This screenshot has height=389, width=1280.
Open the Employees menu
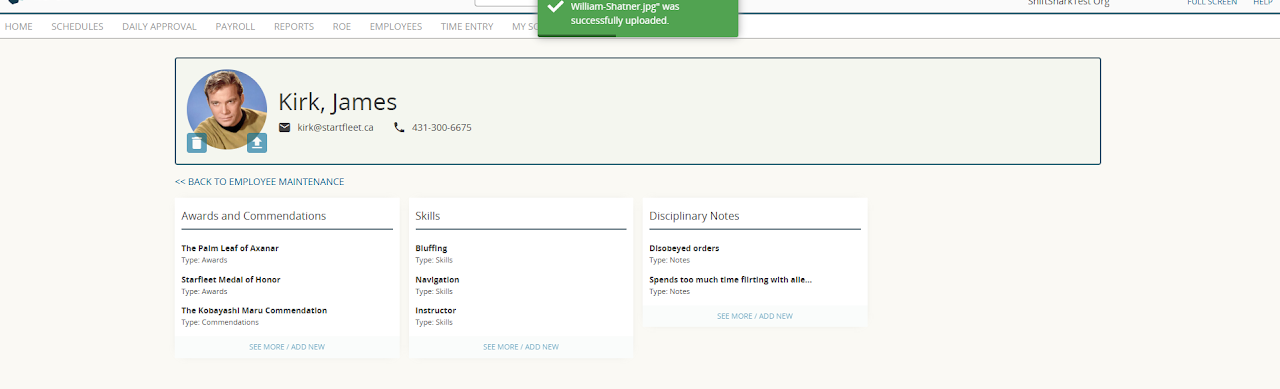tap(396, 27)
